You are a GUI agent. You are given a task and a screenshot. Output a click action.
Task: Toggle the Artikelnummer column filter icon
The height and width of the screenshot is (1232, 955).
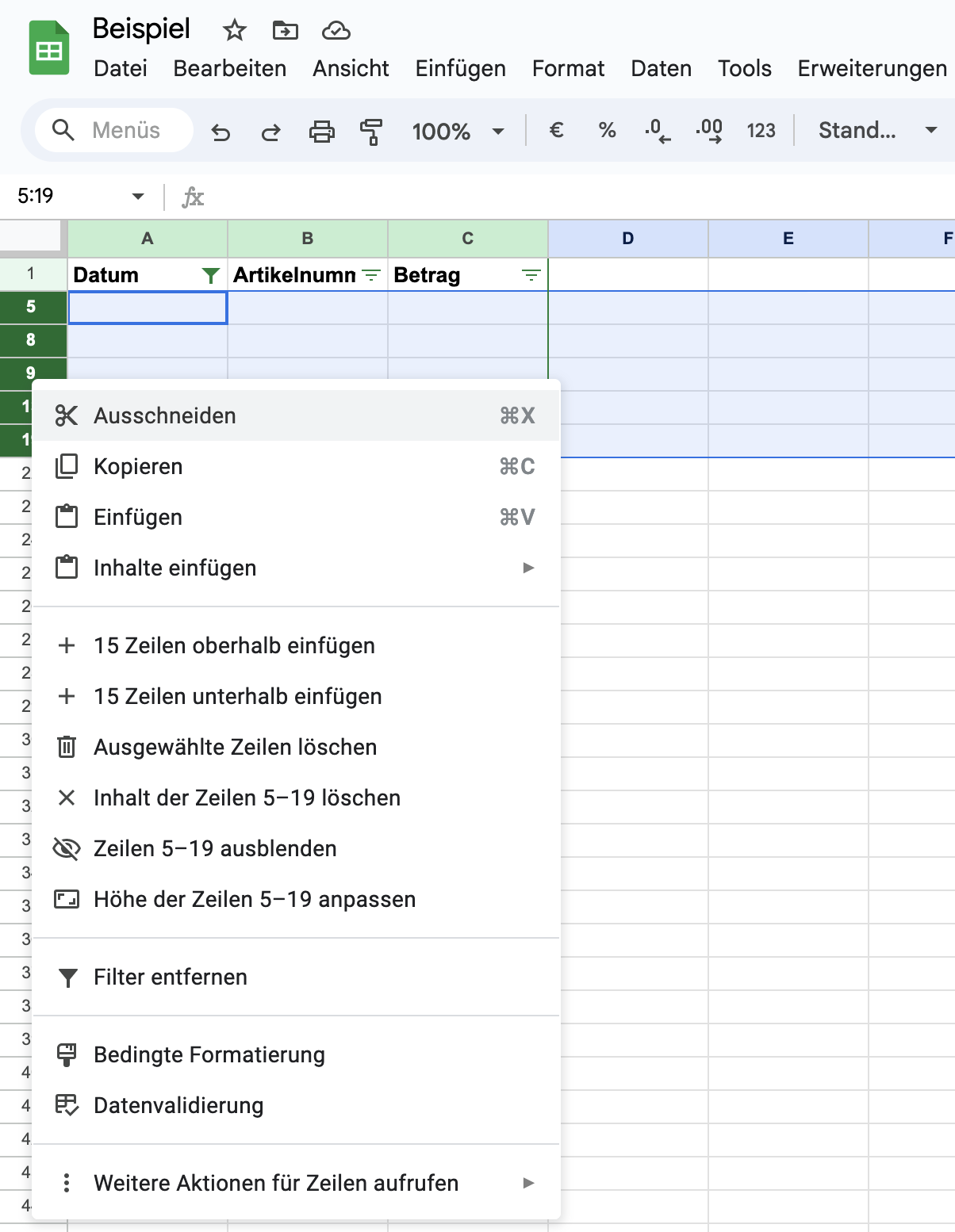click(x=370, y=275)
